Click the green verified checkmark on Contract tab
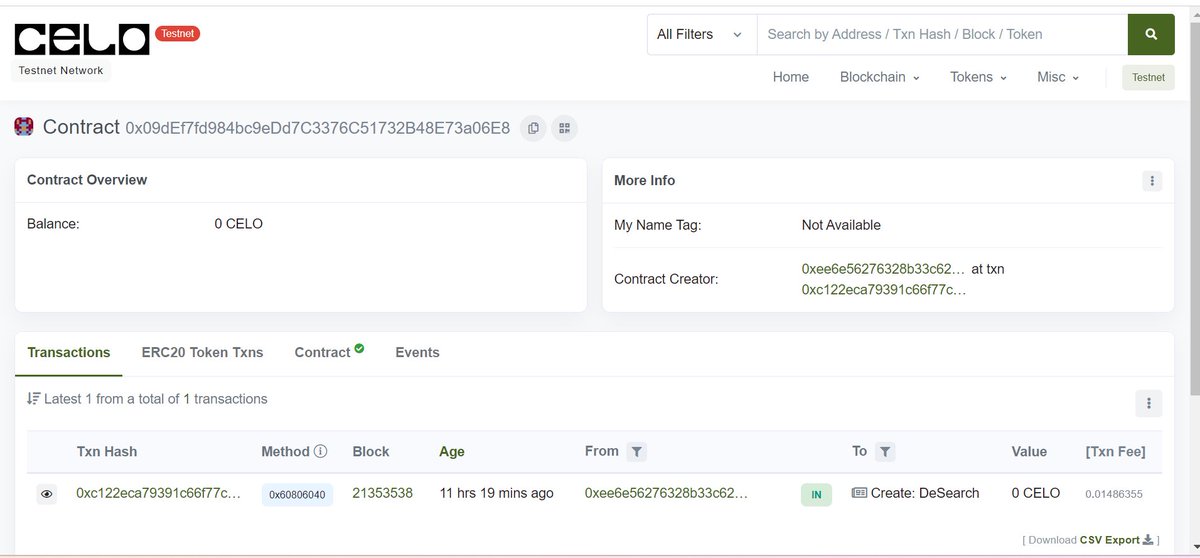Image resolution: width=1200 pixels, height=558 pixels. (x=359, y=348)
